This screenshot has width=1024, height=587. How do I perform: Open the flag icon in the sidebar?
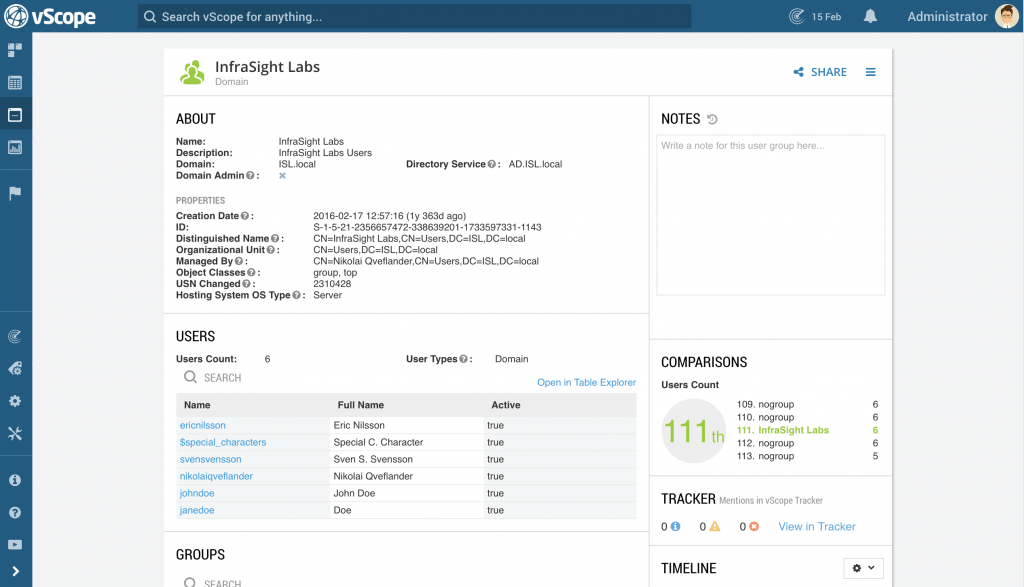pos(15,193)
